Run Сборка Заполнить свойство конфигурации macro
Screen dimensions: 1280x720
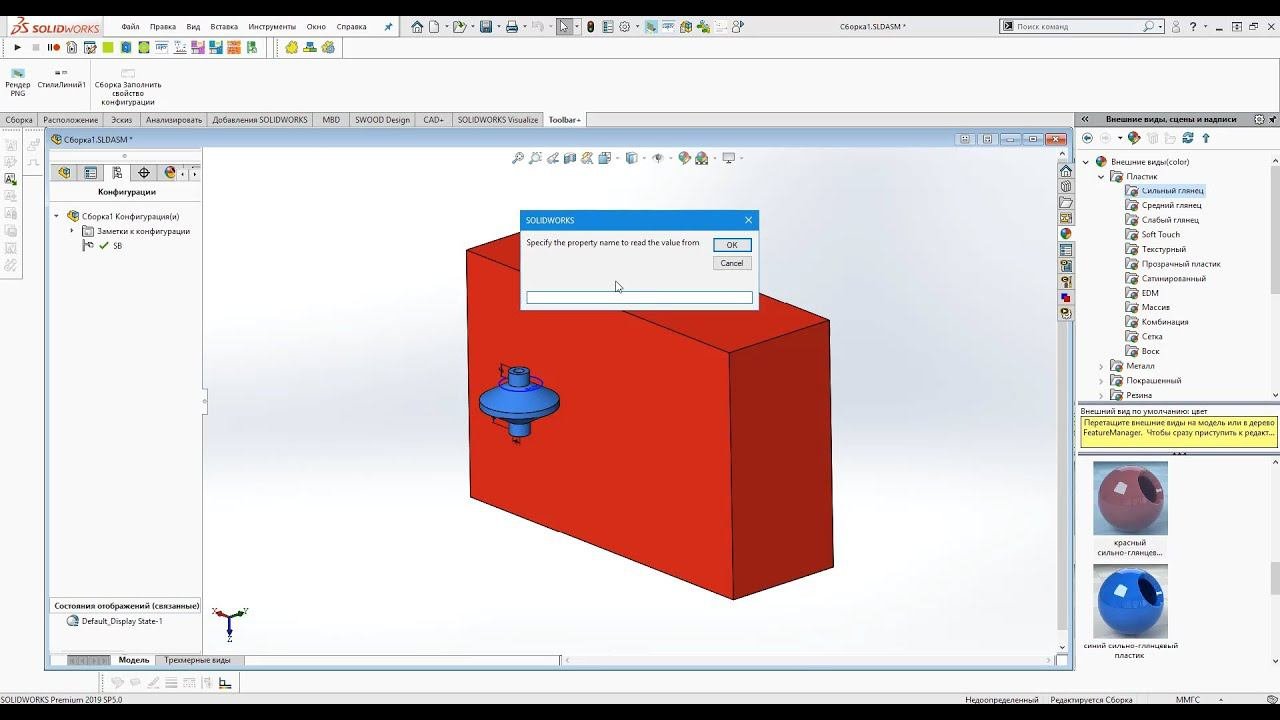click(128, 86)
